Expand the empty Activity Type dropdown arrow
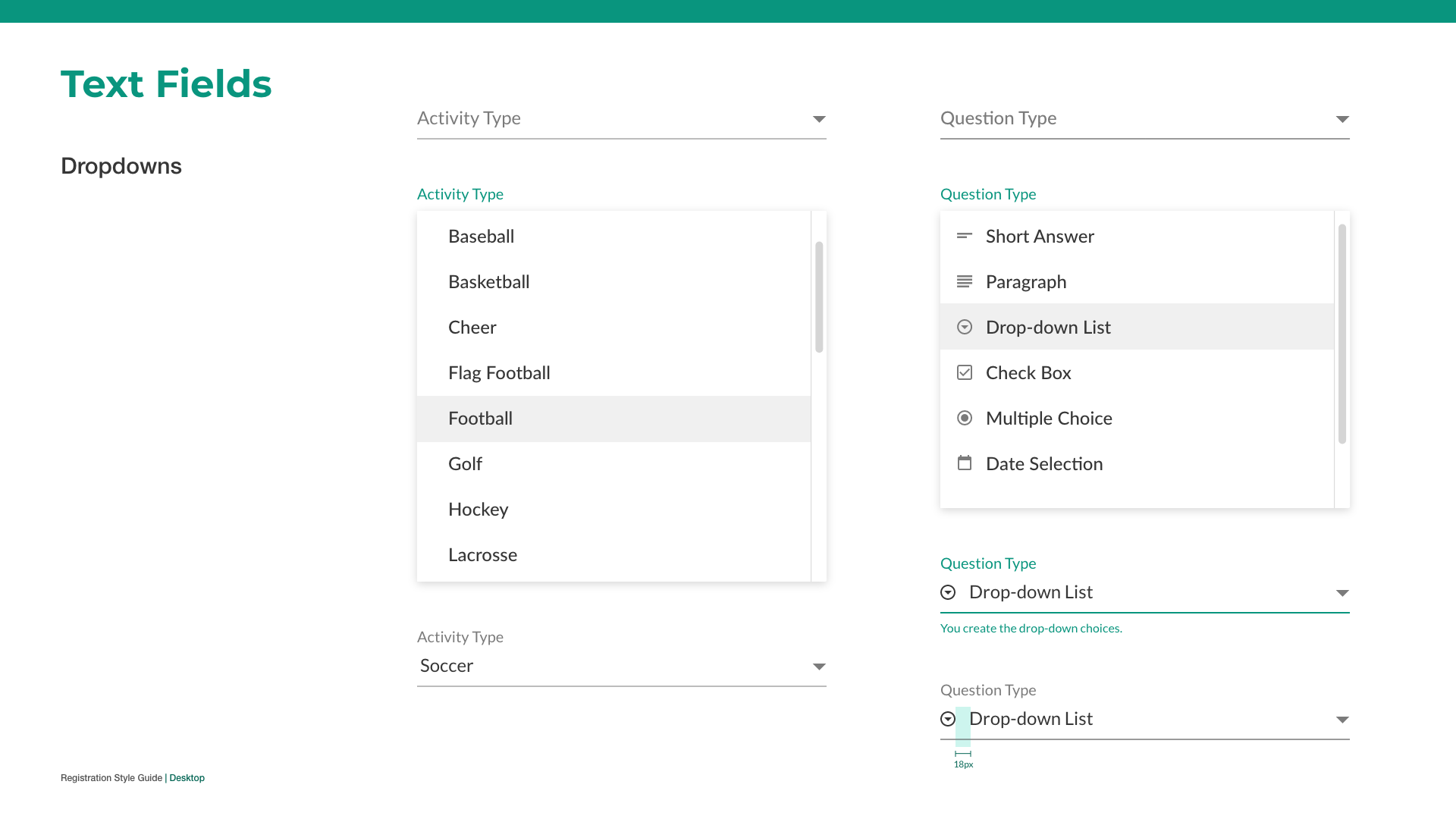The height and width of the screenshot is (819, 1456). click(818, 119)
